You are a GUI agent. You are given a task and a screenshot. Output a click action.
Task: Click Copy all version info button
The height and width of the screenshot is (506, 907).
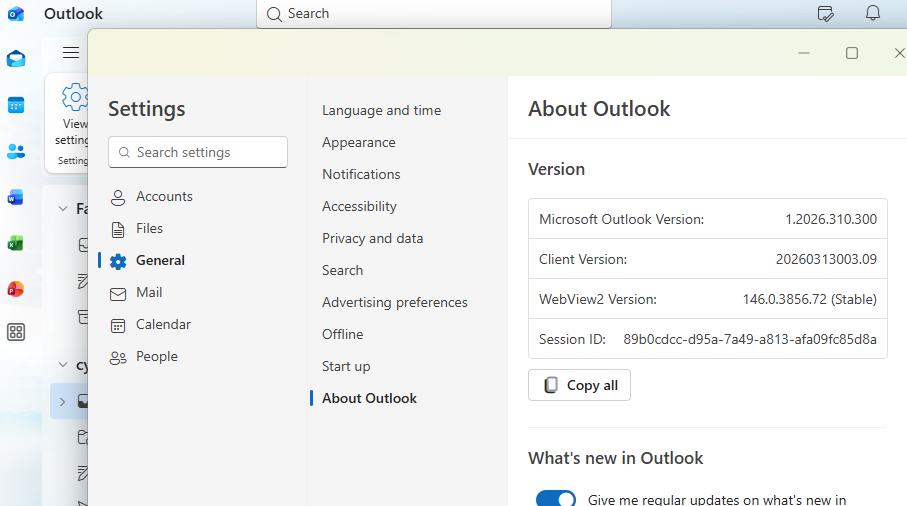pyautogui.click(x=579, y=385)
